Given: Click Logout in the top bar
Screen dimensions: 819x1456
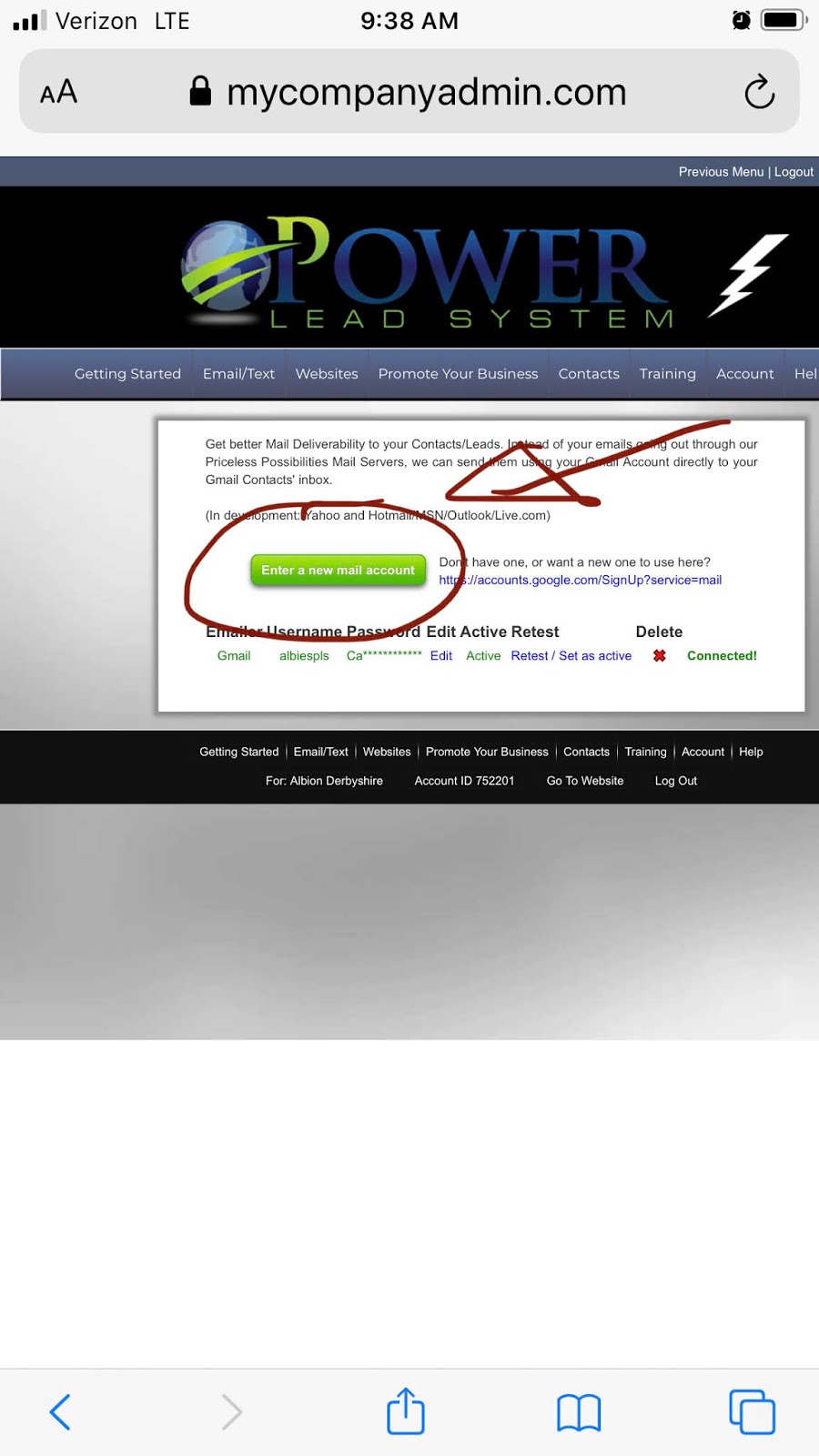Looking at the screenshot, I should pos(794,171).
